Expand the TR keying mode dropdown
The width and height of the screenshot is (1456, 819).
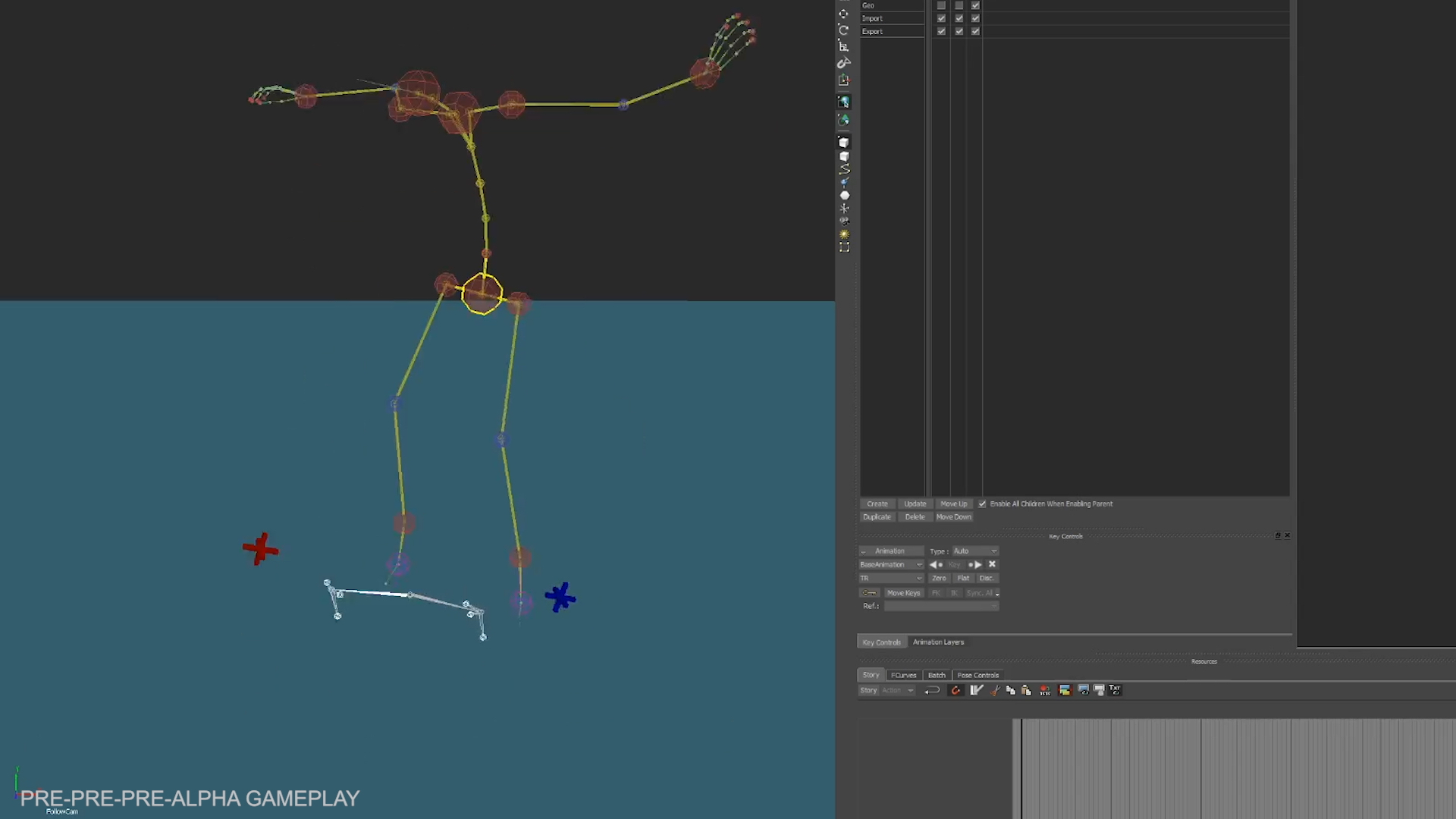(x=890, y=578)
